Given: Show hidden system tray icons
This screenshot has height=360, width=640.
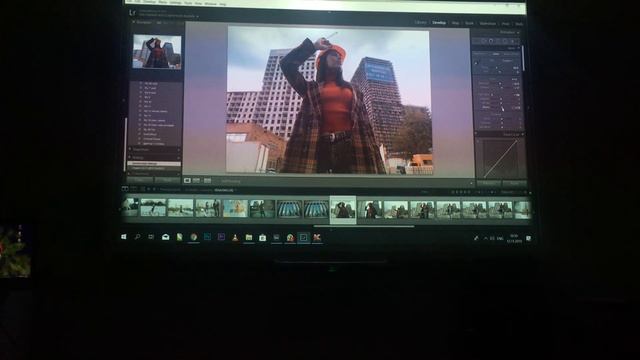Looking at the screenshot, I should click(485, 238).
